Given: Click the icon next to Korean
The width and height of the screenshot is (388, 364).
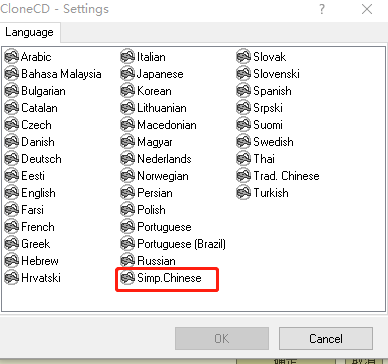Looking at the screenshot, I should 128,91.
